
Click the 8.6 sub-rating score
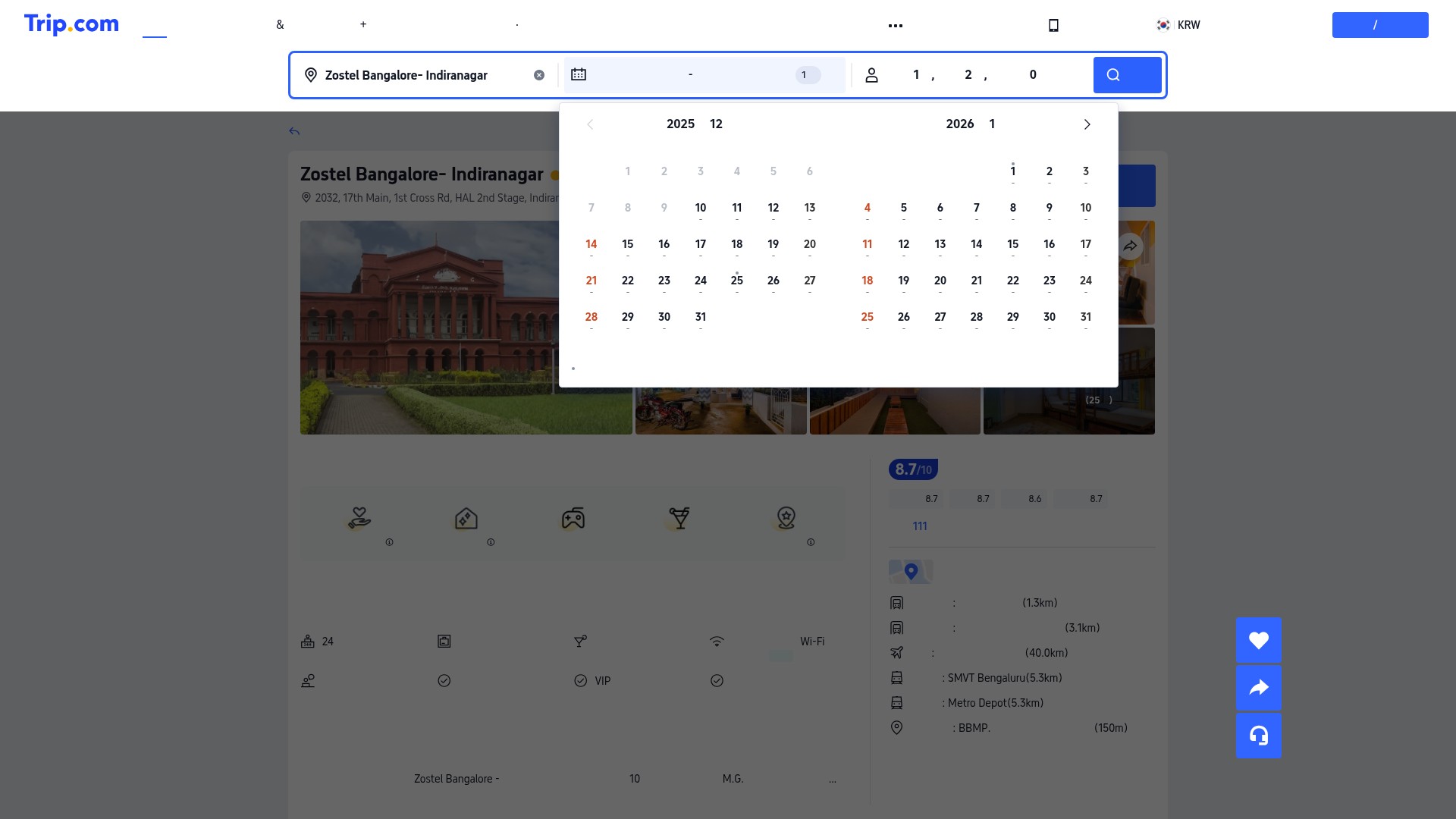1034,499
